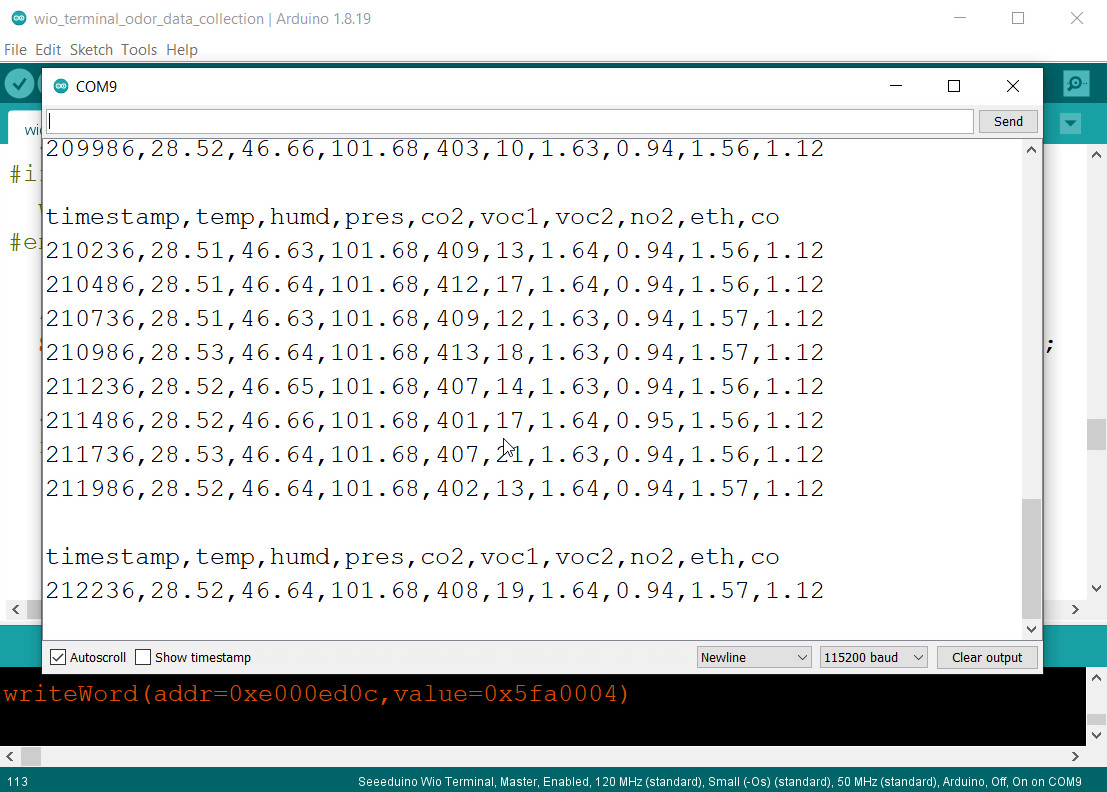Screen dimensions: 1107x792
Task: Click the Verify checkmark toolbar button
Action: coord(19,84)
